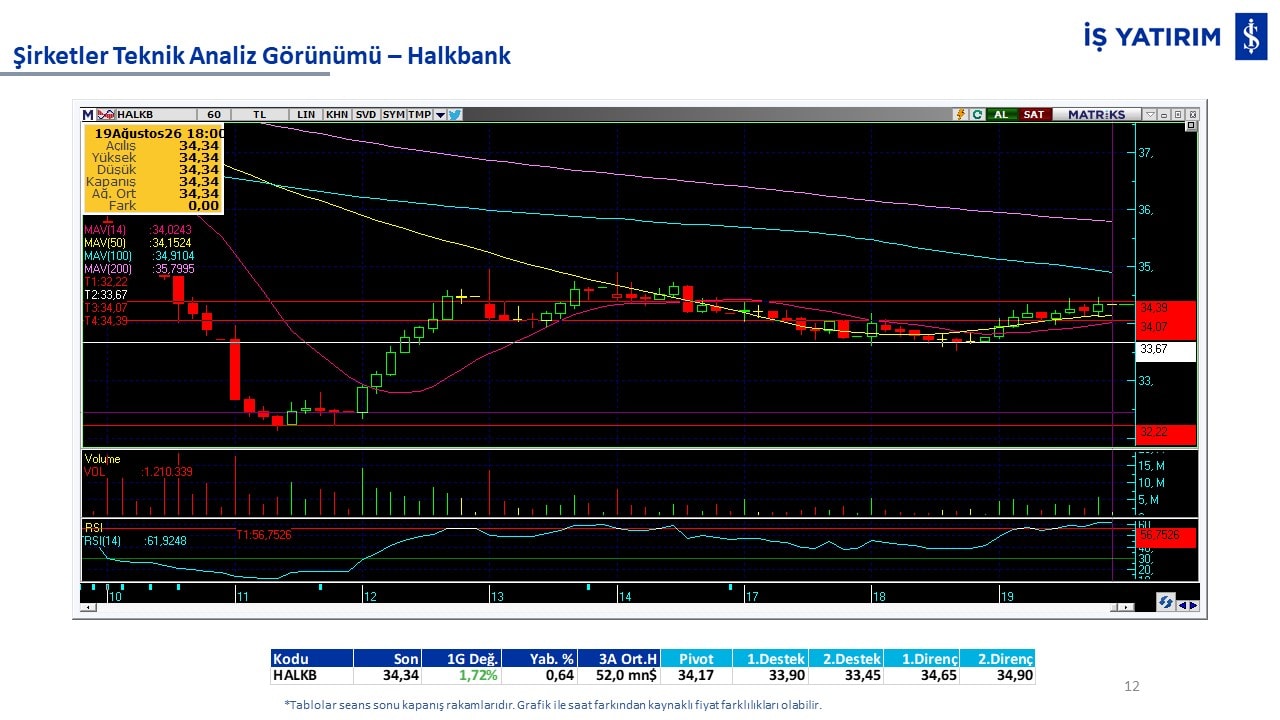Click the red 32,22 price tag
Viewport: 1280px width, 720px height.
(1166, 433)
